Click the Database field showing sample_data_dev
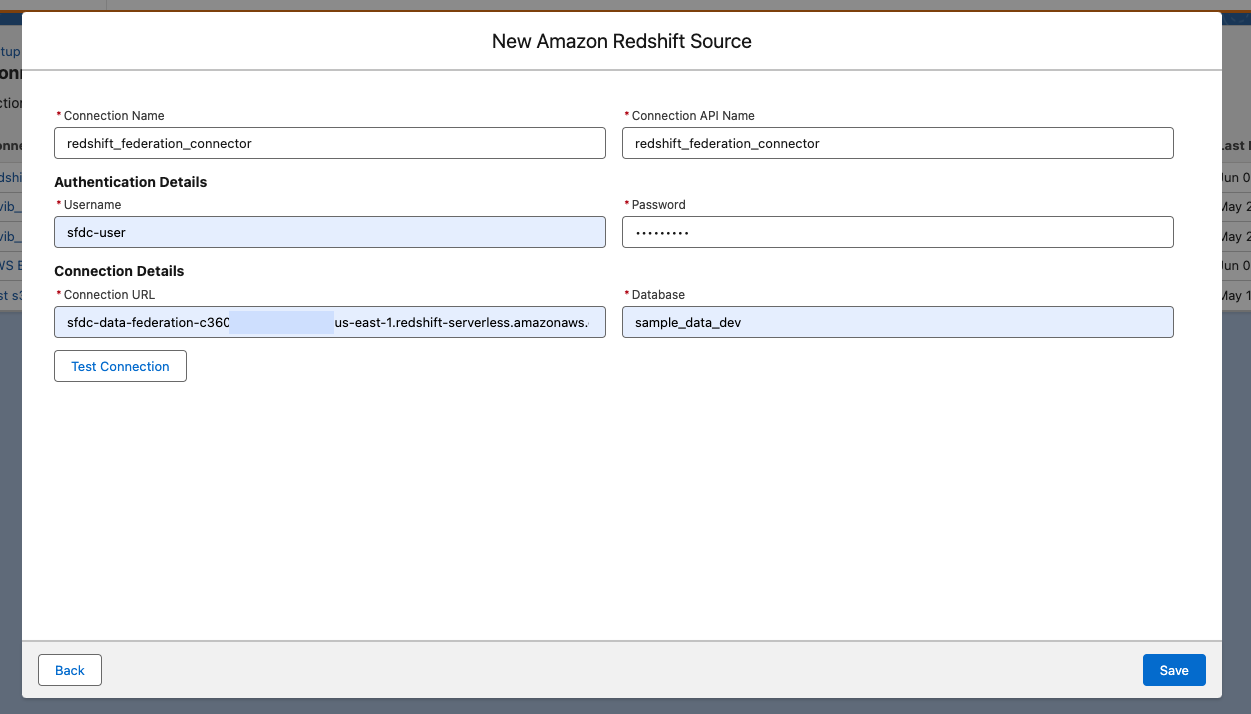Screen dimensions: 1251x714 click(x=898, y=322)
